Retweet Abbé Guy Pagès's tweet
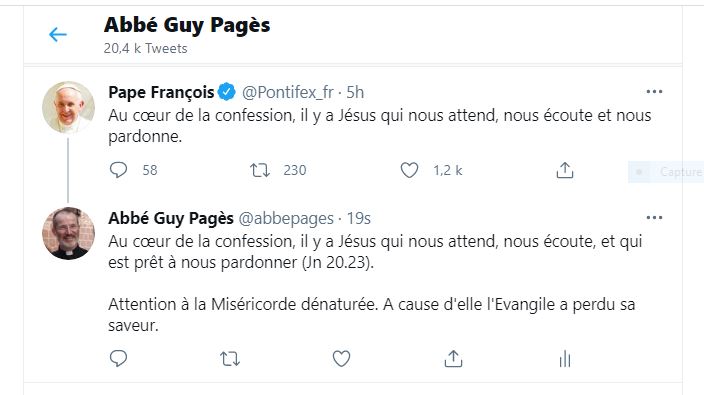This screenshot has height=395, width=704. (x=230, y=359)
